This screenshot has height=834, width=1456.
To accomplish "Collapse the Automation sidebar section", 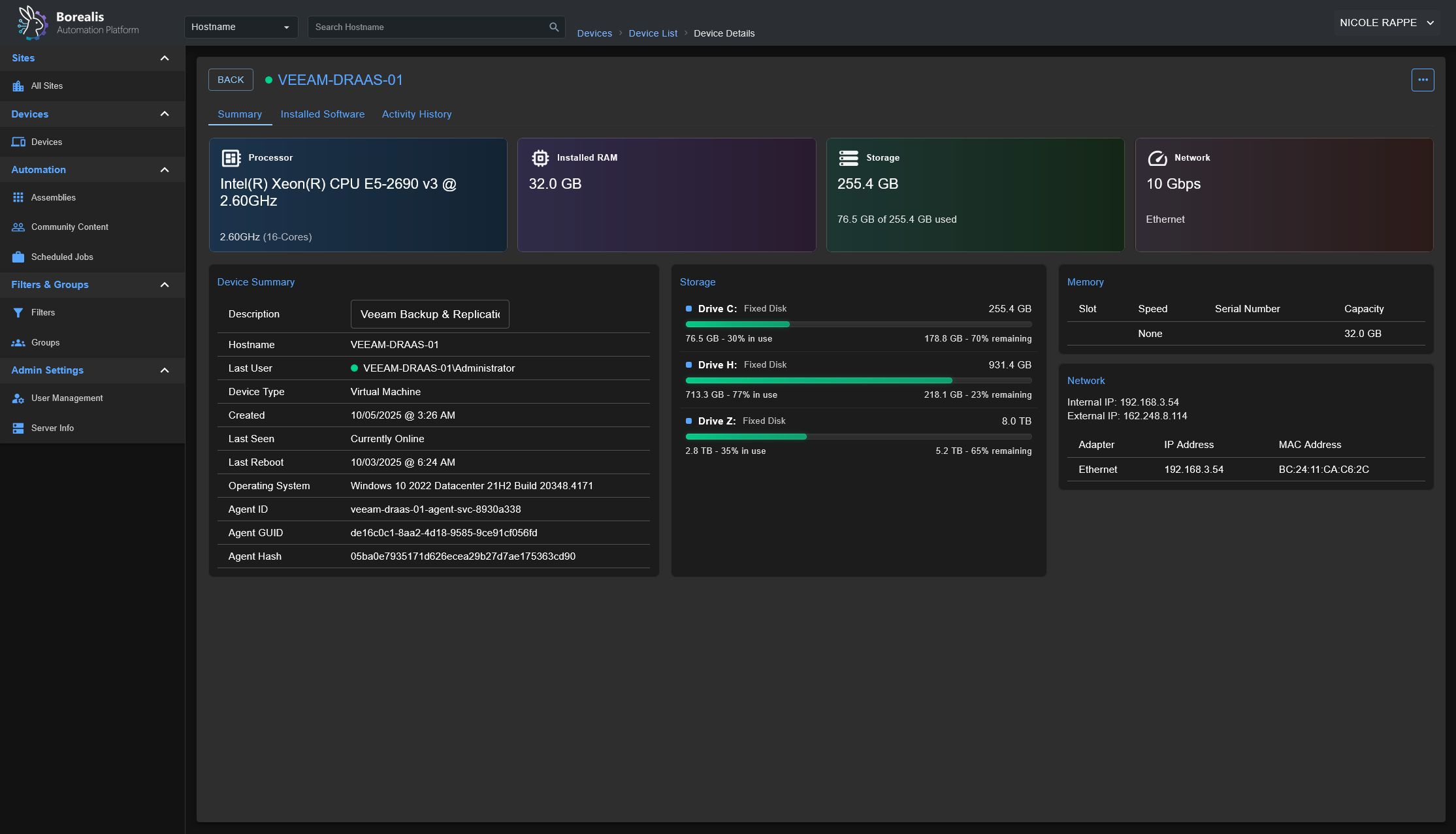I will click(165, 170).
